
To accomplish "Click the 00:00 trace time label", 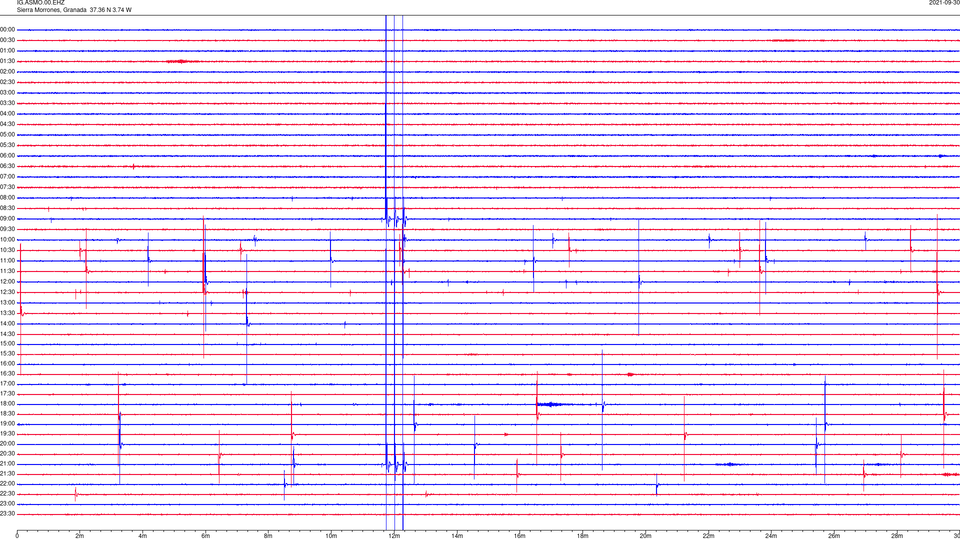I will [x=7, y=29].
